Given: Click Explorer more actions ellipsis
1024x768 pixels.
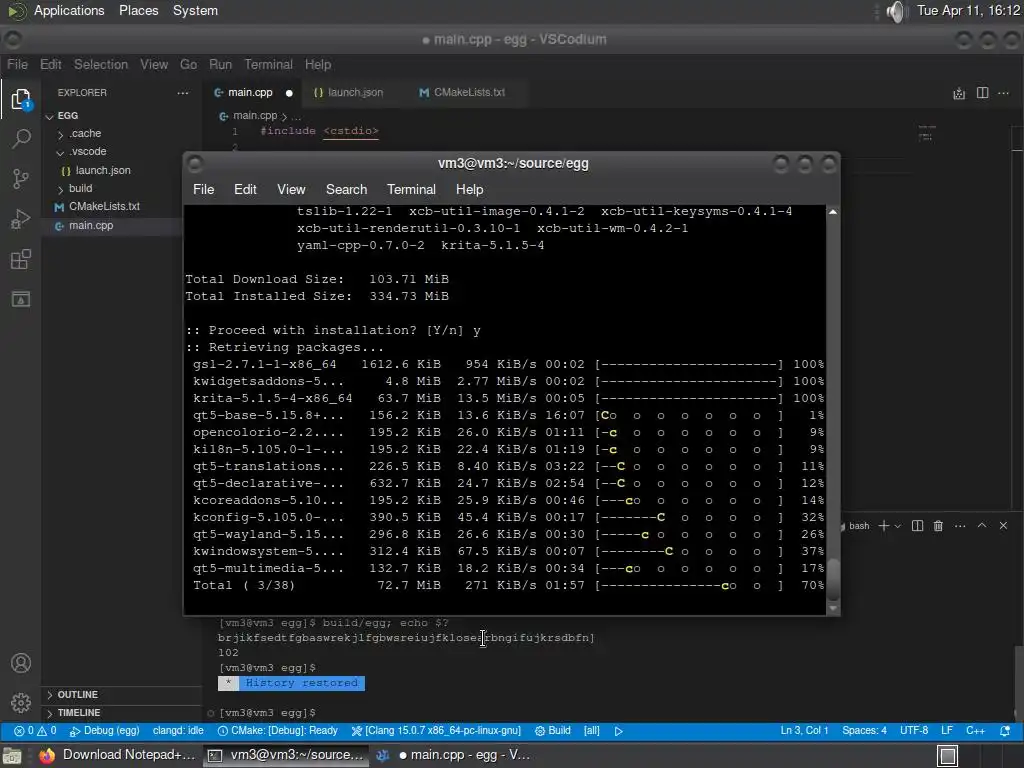Looking at the screenshot, I should click(x=183, y=93).
